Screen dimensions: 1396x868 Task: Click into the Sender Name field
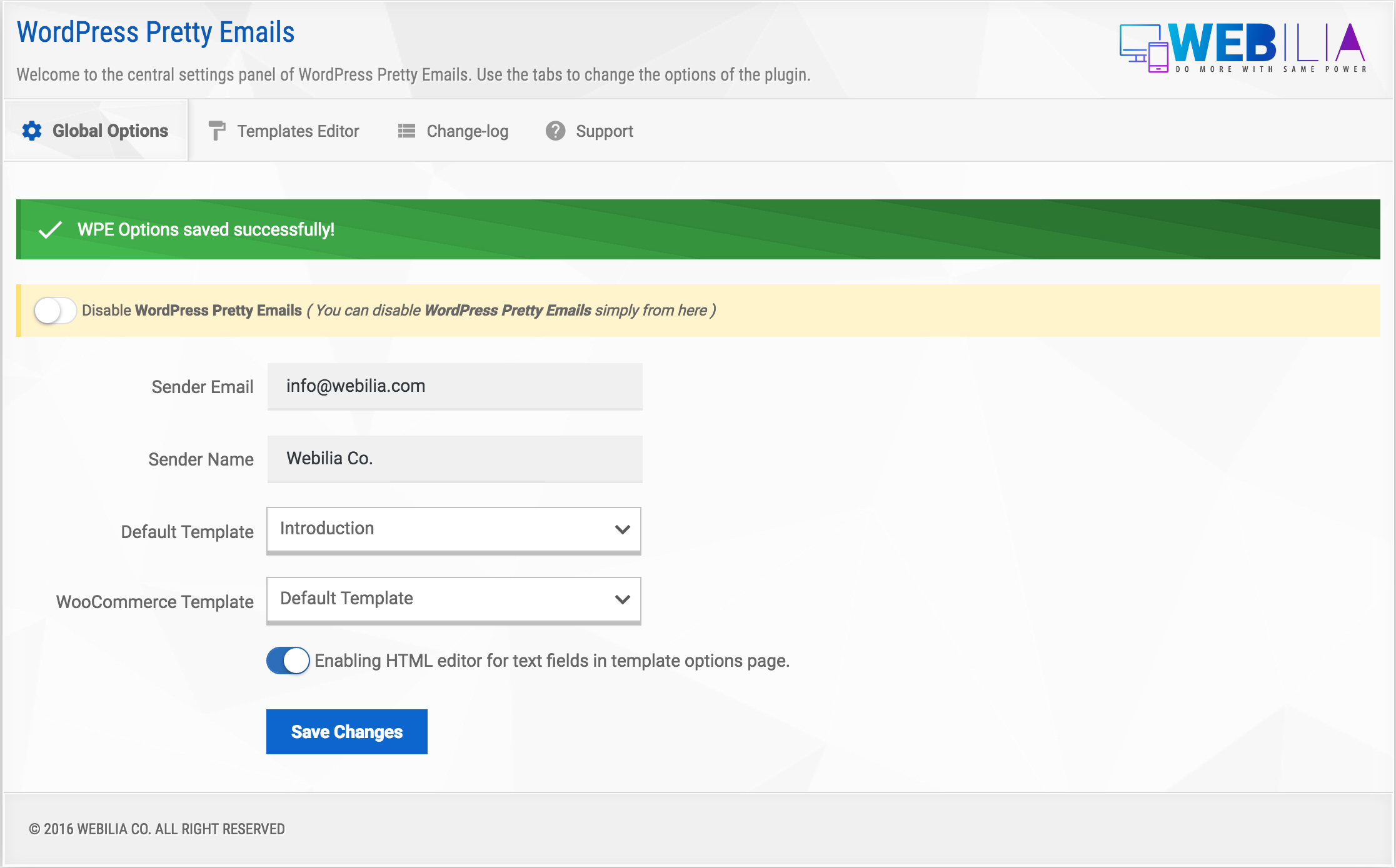454,459
